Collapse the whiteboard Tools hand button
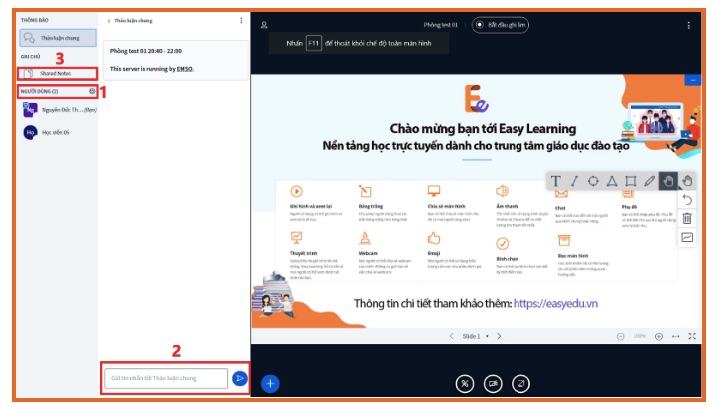The width and height of the screenshot is (712, 407). 687,181
